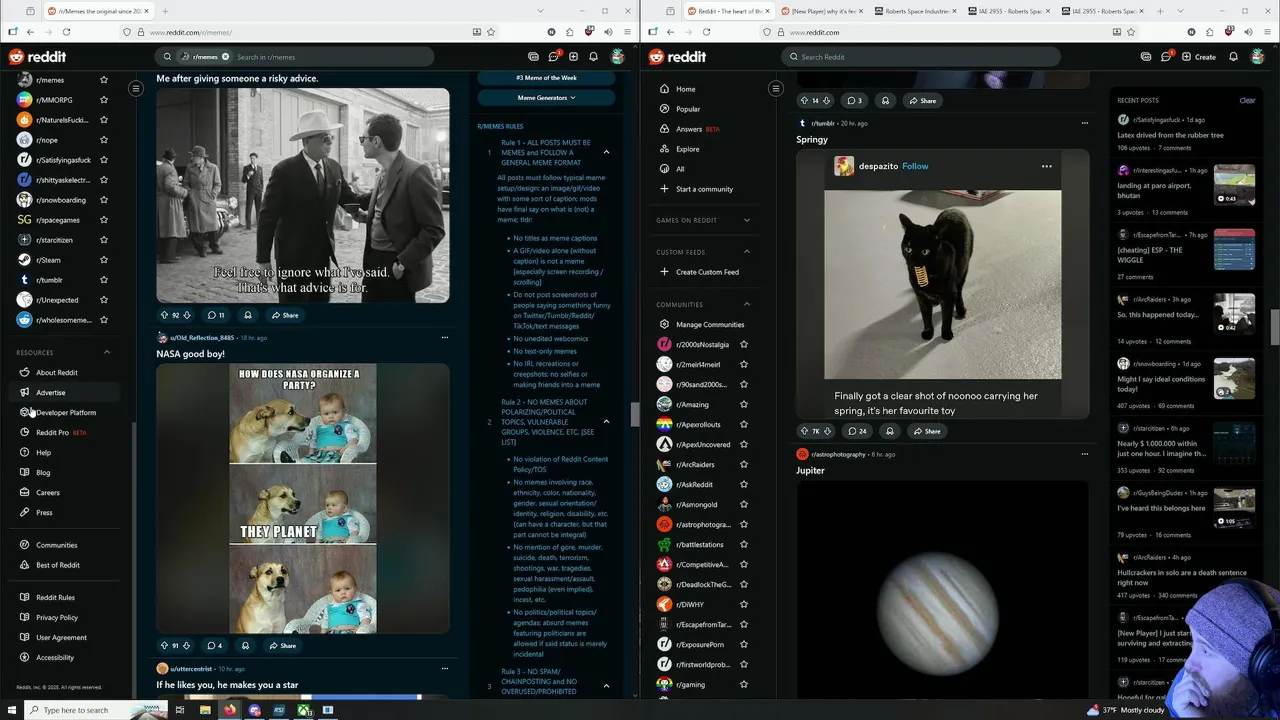1280x720 pixels.
Task: Collapse Rule 1 in r/memes rules
Action: tap(606, 152)
